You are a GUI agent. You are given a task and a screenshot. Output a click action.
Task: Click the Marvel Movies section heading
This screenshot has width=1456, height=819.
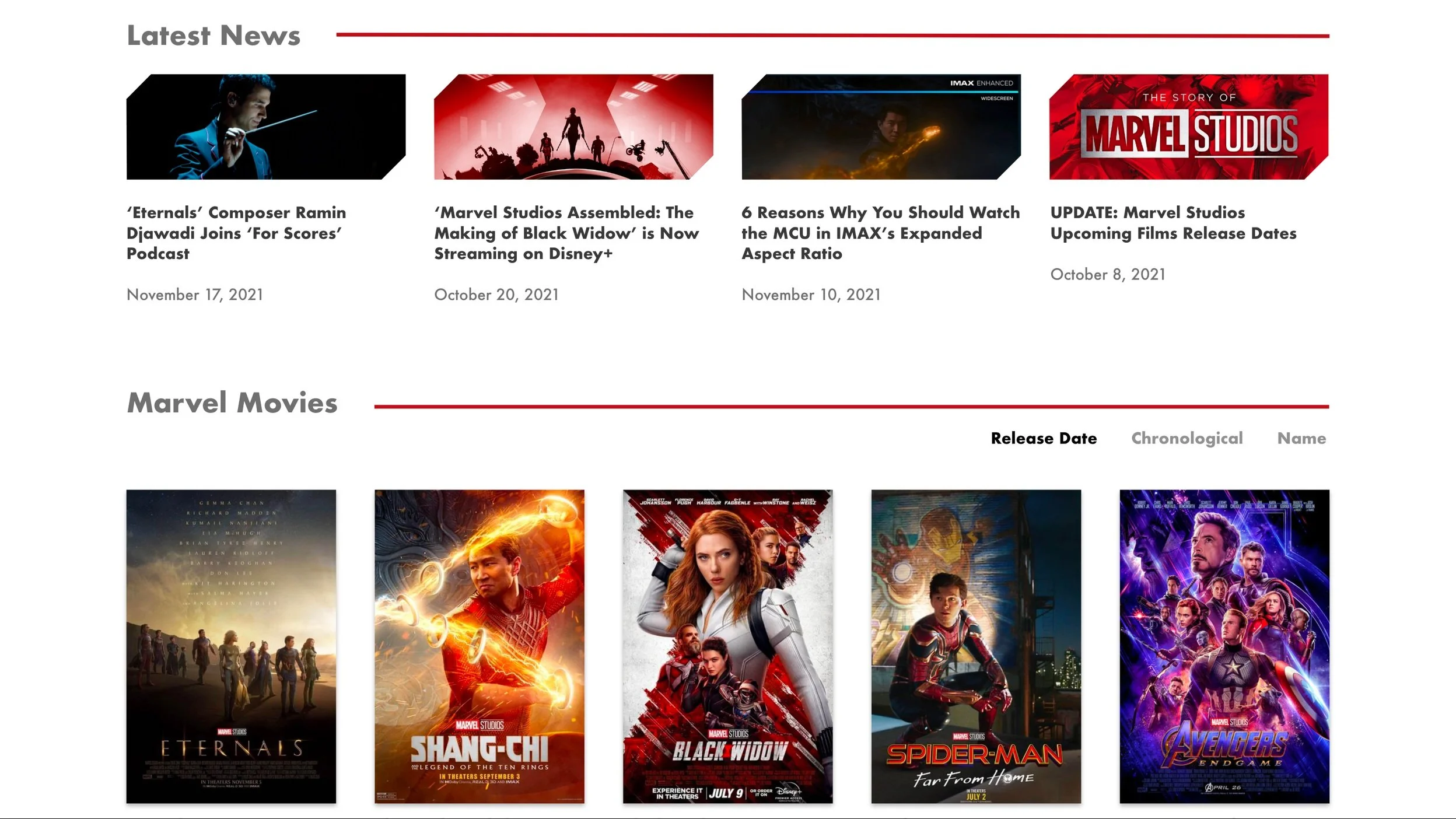pyautogui.click(x=232, y=403)
